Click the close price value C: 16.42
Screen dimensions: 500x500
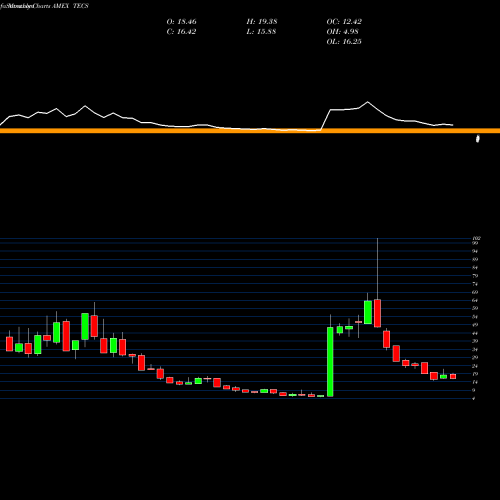click(181, 32)
